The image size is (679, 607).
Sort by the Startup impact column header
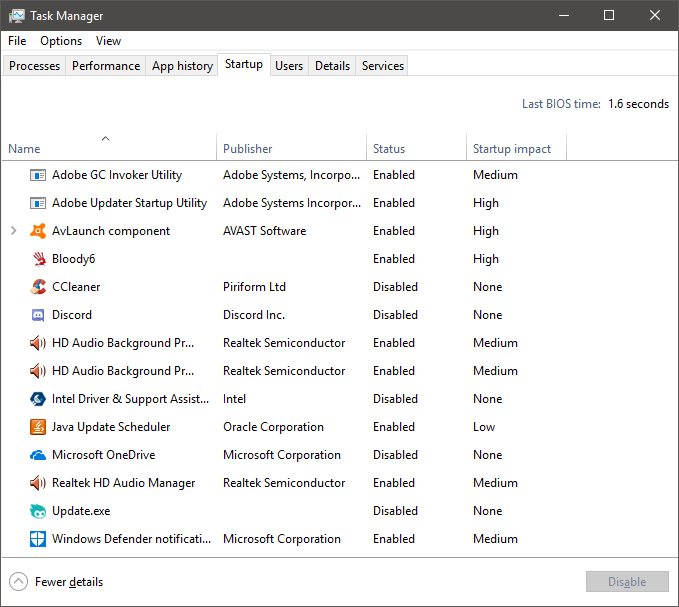click(x=516, y=147)
